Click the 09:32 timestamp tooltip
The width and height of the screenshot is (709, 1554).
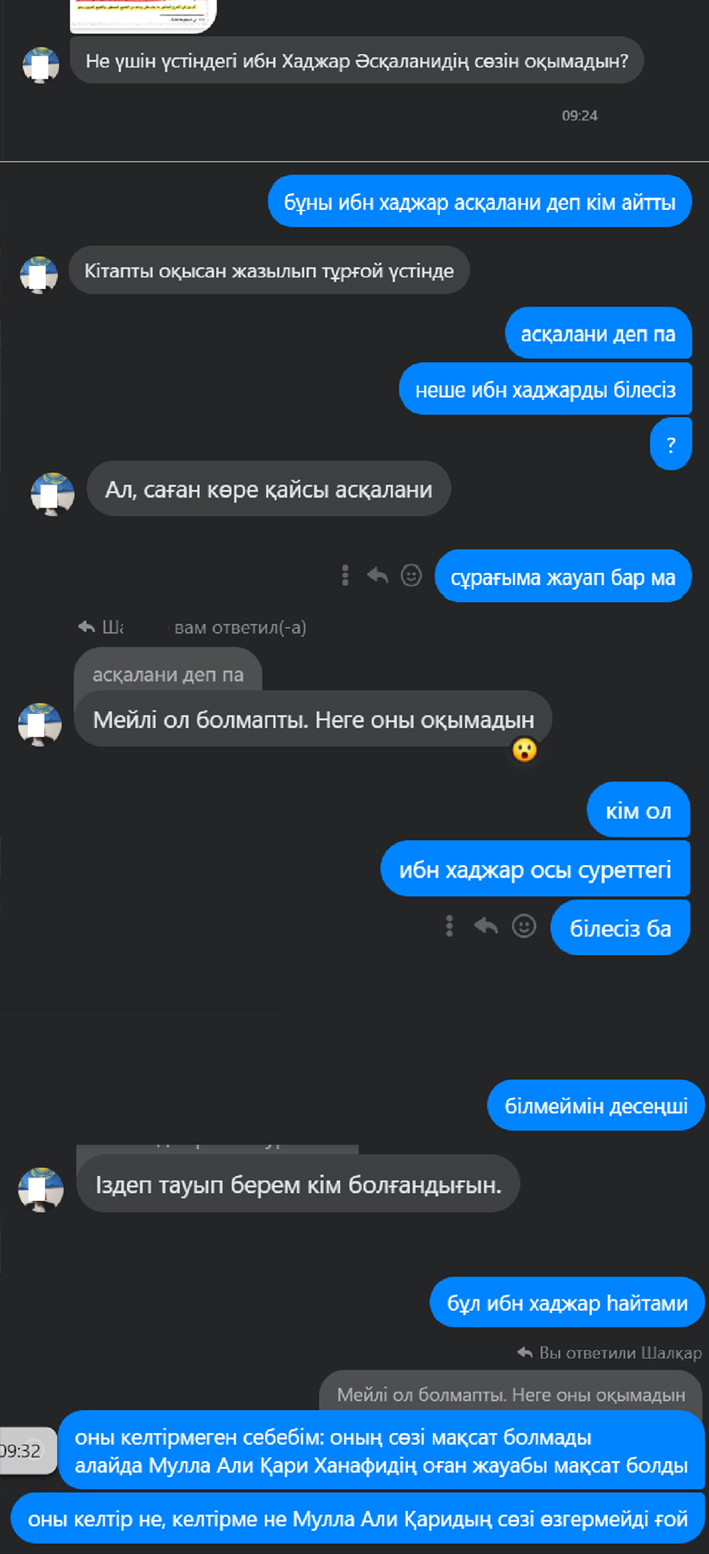click(22, 1450)
